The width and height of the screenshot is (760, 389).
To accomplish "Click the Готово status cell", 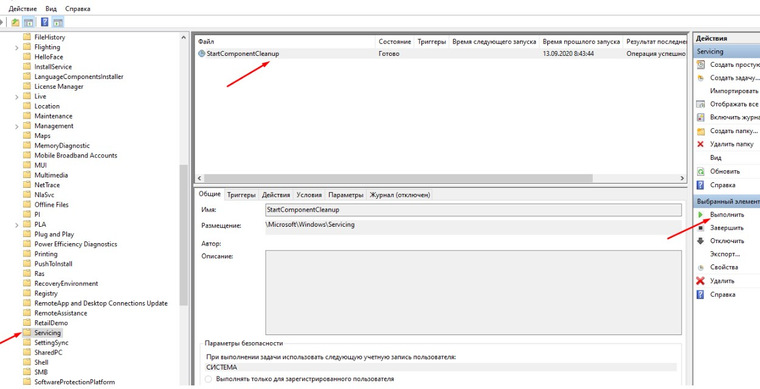I will 389,54.
